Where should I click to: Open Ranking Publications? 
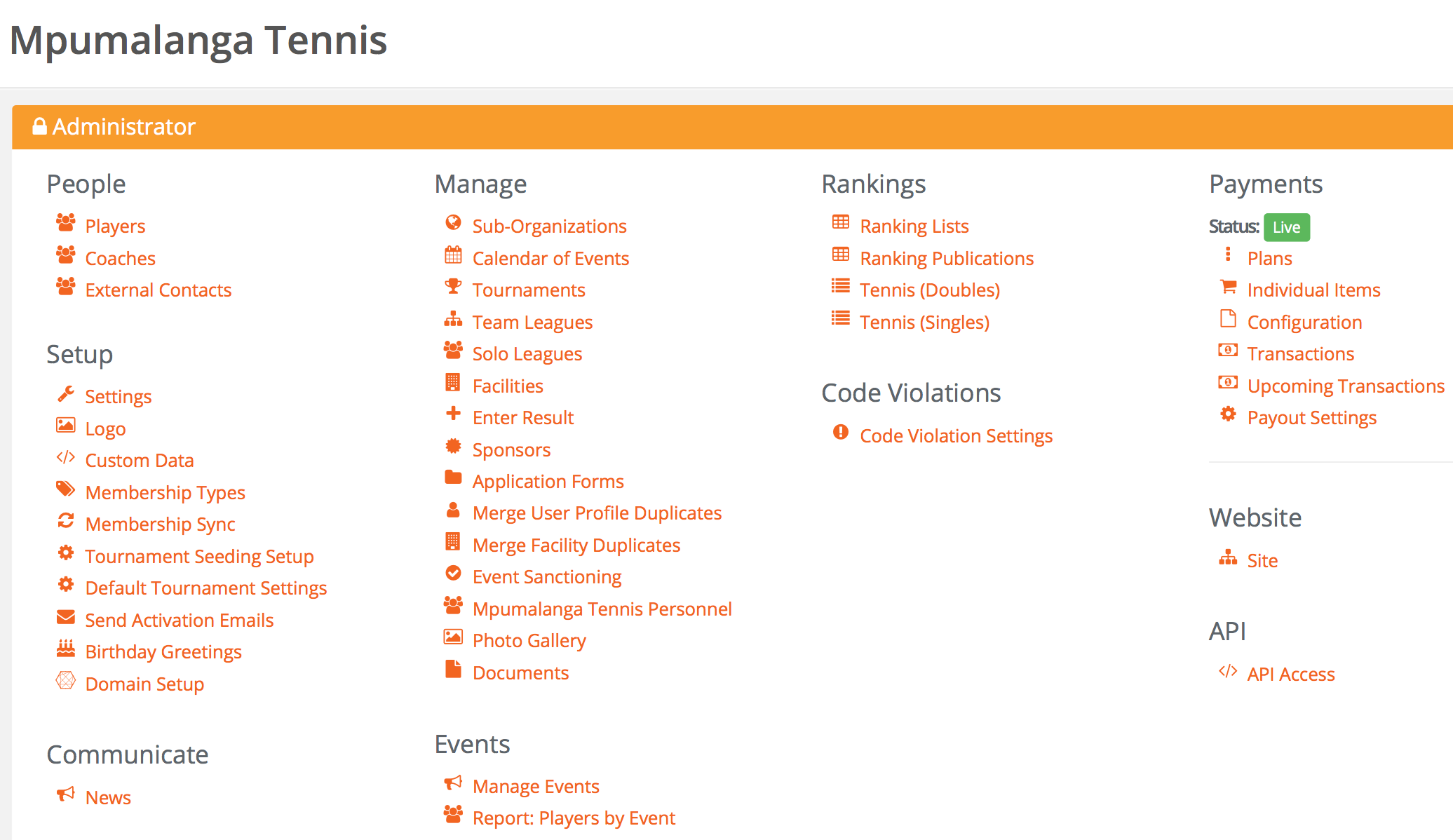tap(947, 258)
